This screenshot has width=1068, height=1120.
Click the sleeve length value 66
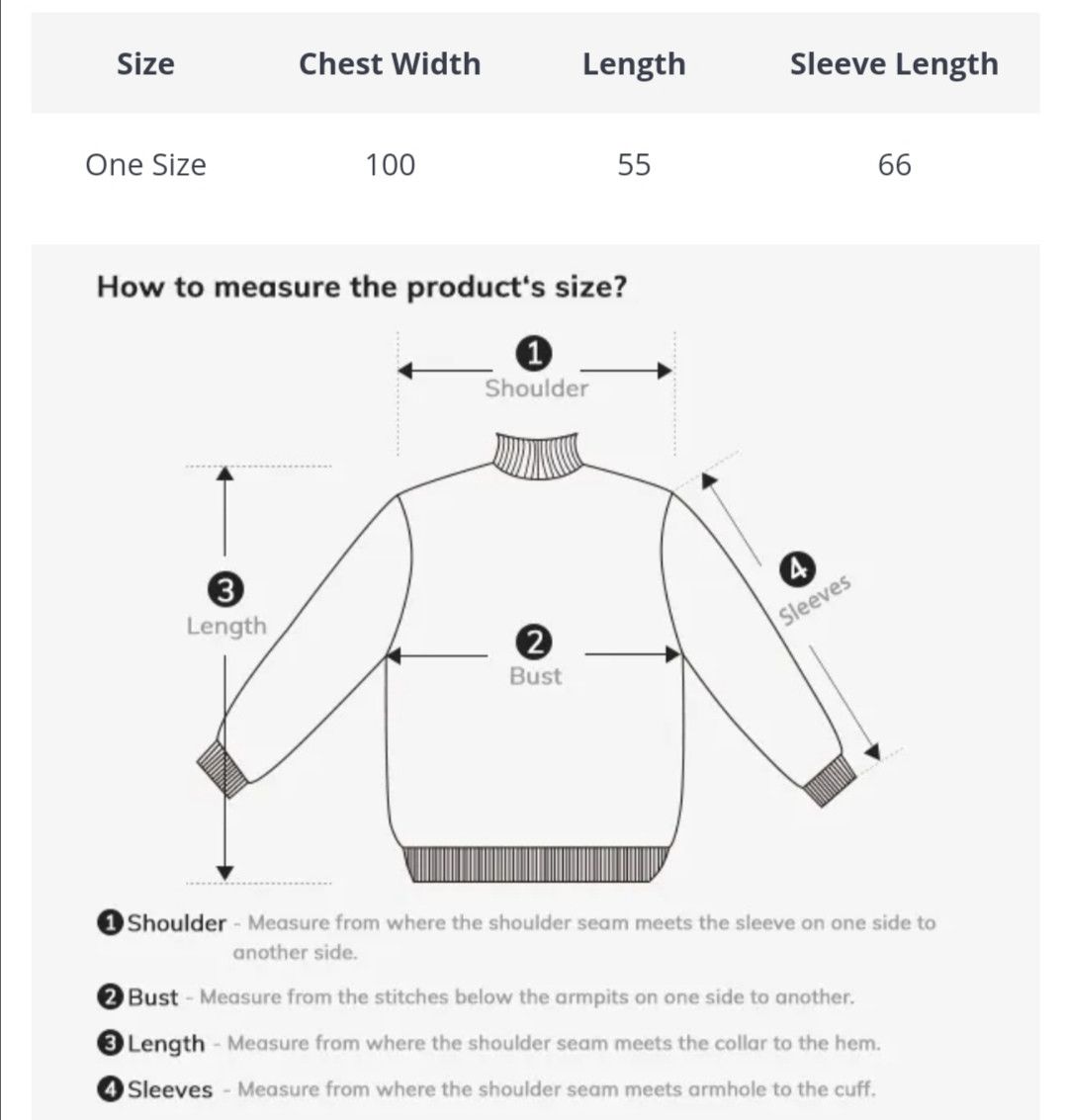click(894, 165)
